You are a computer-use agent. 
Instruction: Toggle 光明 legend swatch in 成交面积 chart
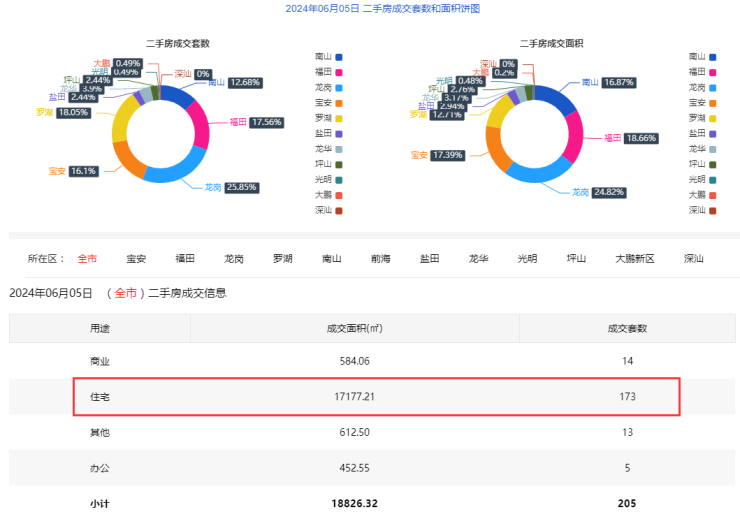point(713,180)
